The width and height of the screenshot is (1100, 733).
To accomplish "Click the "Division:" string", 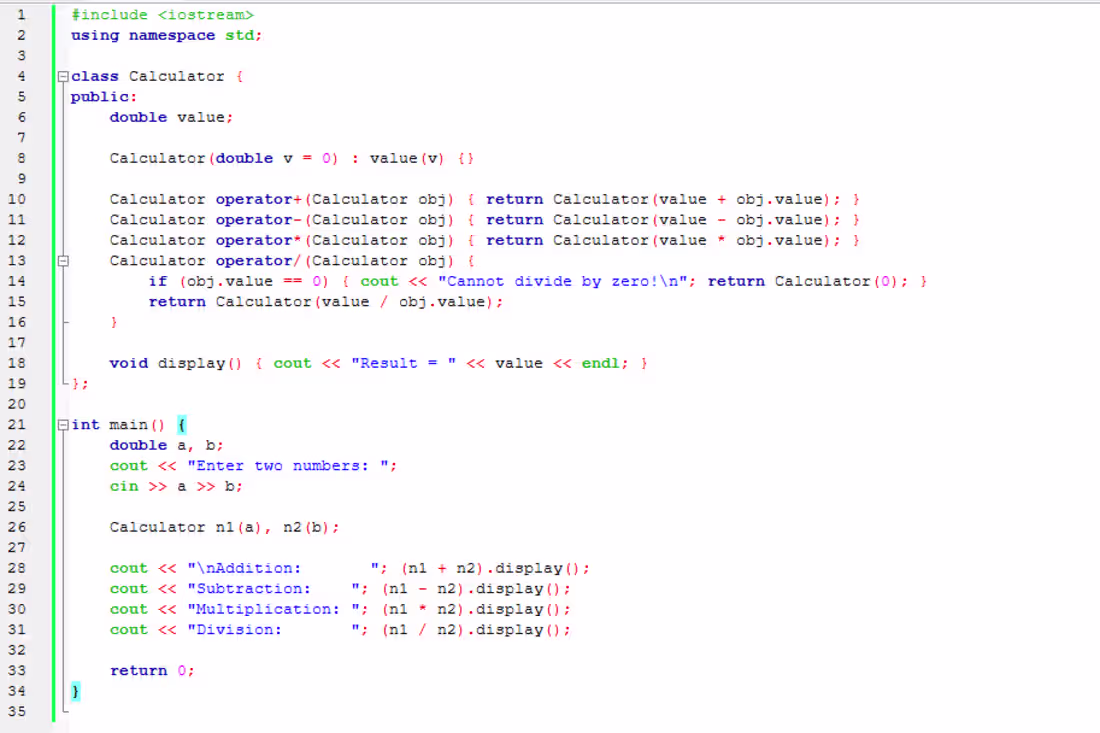I will (274, 630).
